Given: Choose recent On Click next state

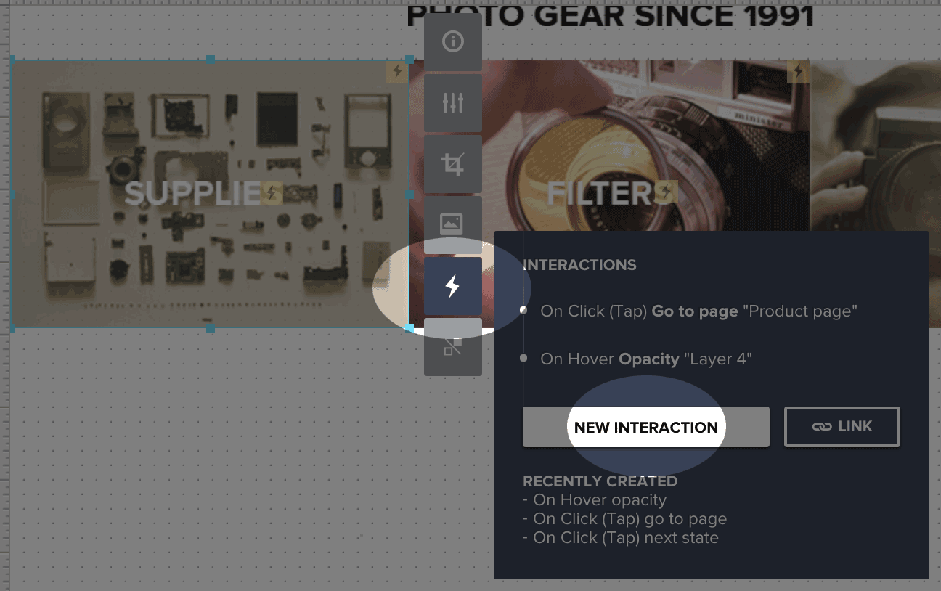Looking at the screenshot, I should coord(625,538).
